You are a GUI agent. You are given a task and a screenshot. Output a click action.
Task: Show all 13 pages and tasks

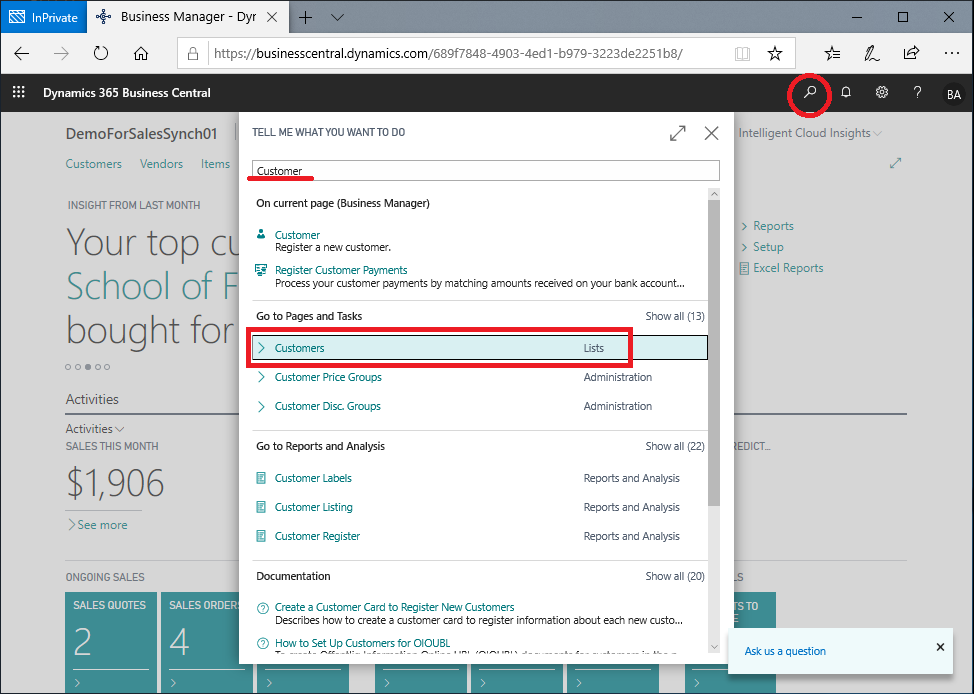[675, 316]
